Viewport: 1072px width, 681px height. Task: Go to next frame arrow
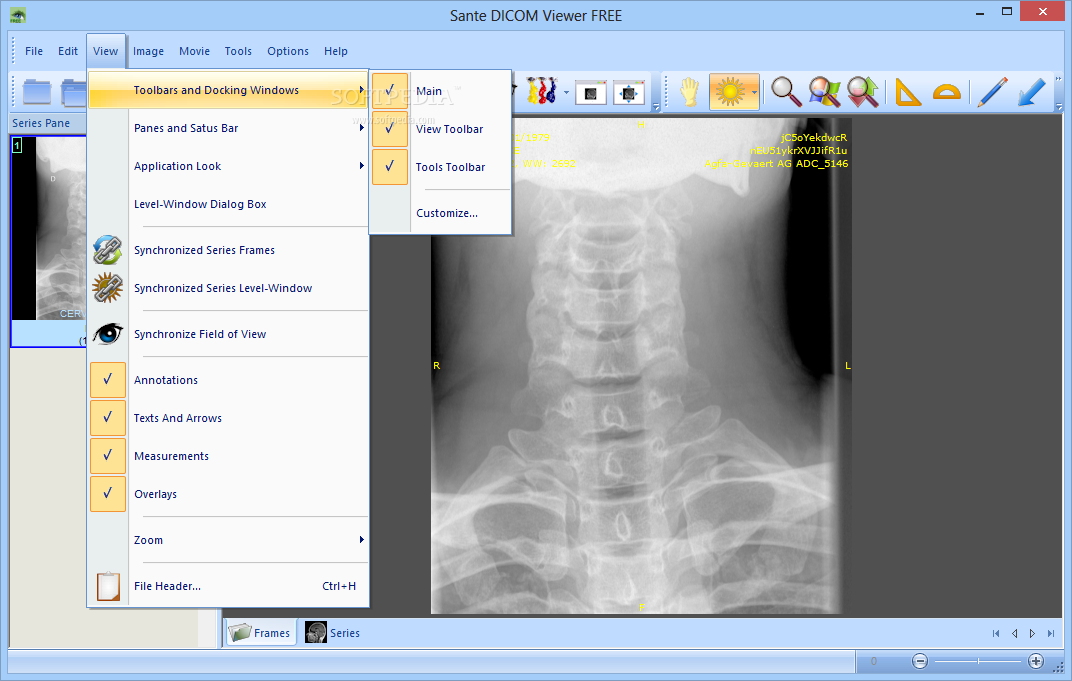(1032, 634)
